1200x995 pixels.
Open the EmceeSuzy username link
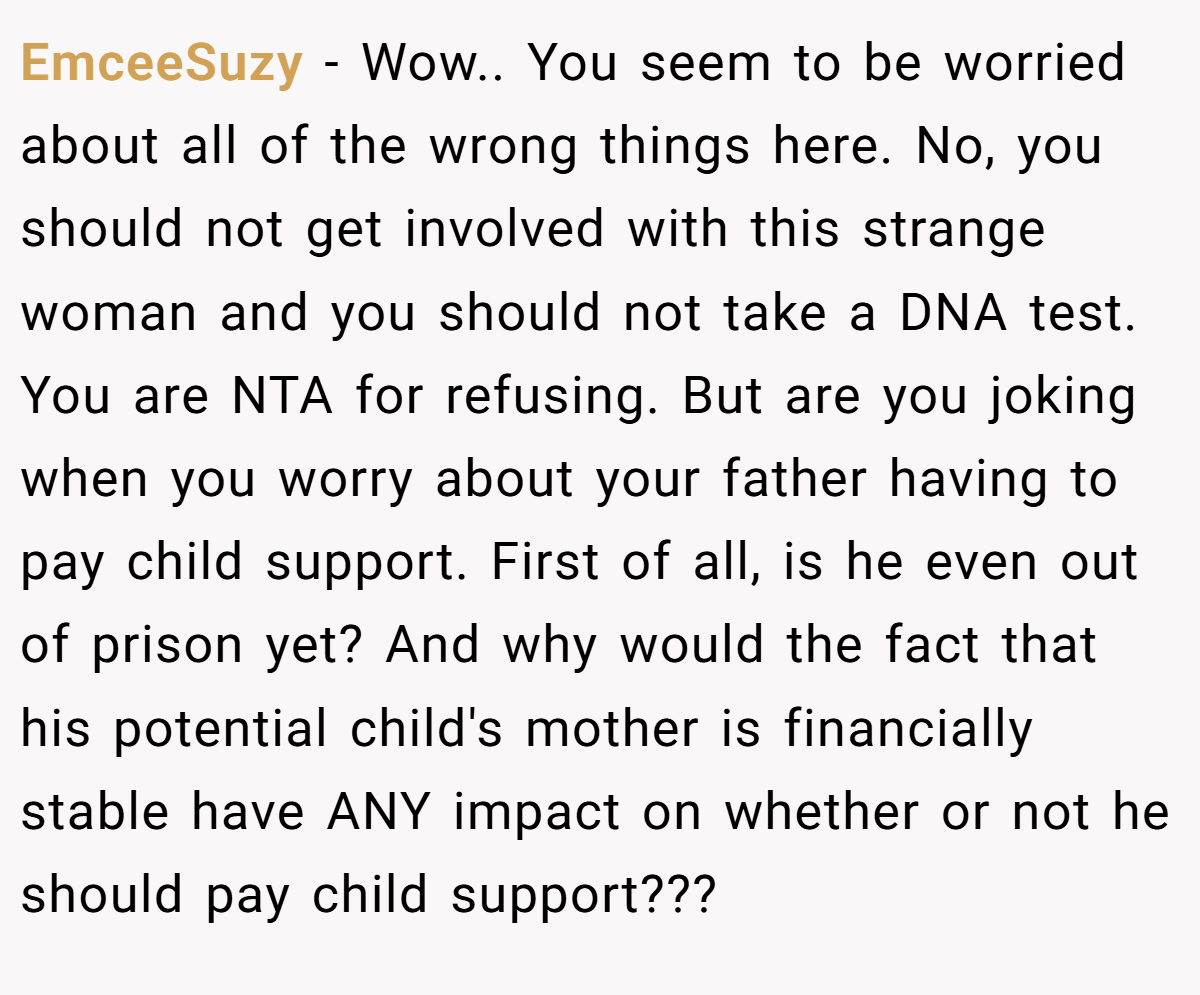coord(161,66)
